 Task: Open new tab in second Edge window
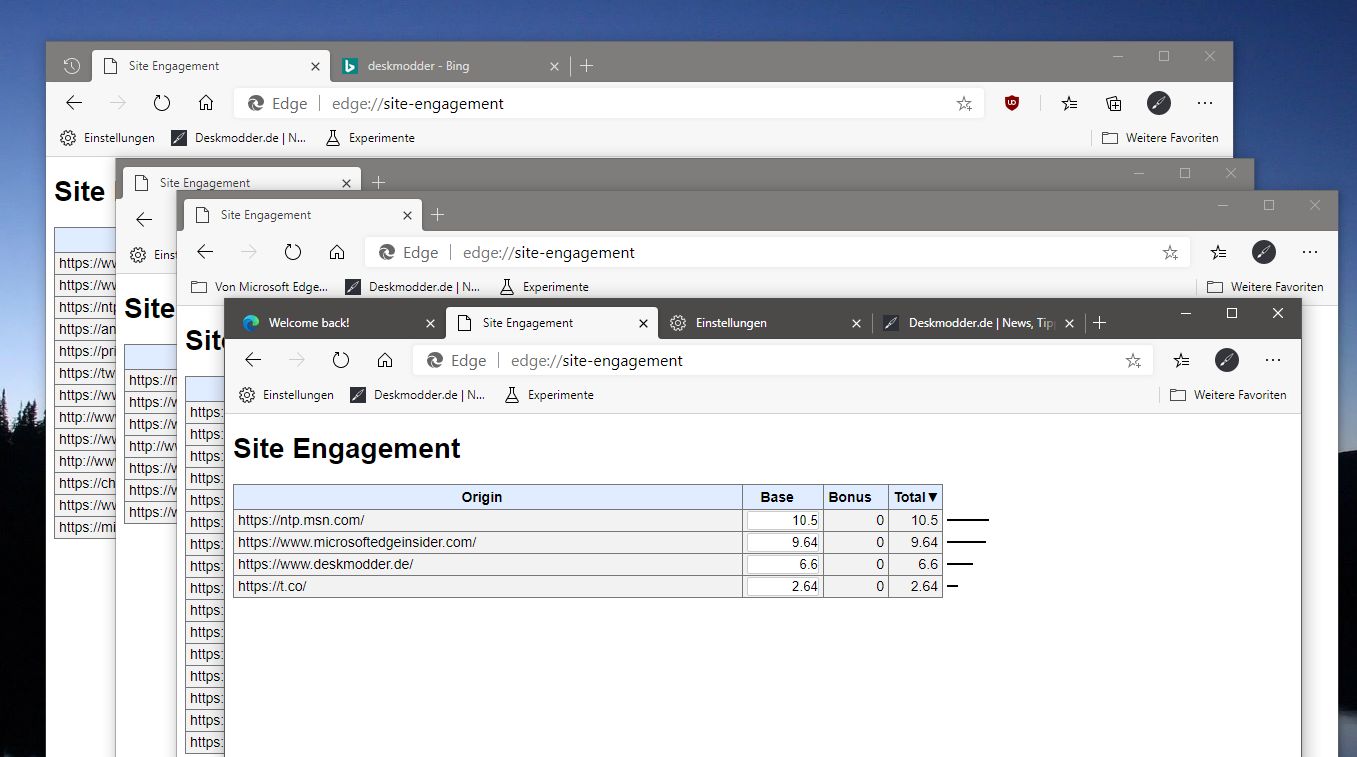[x=378, y=183]
